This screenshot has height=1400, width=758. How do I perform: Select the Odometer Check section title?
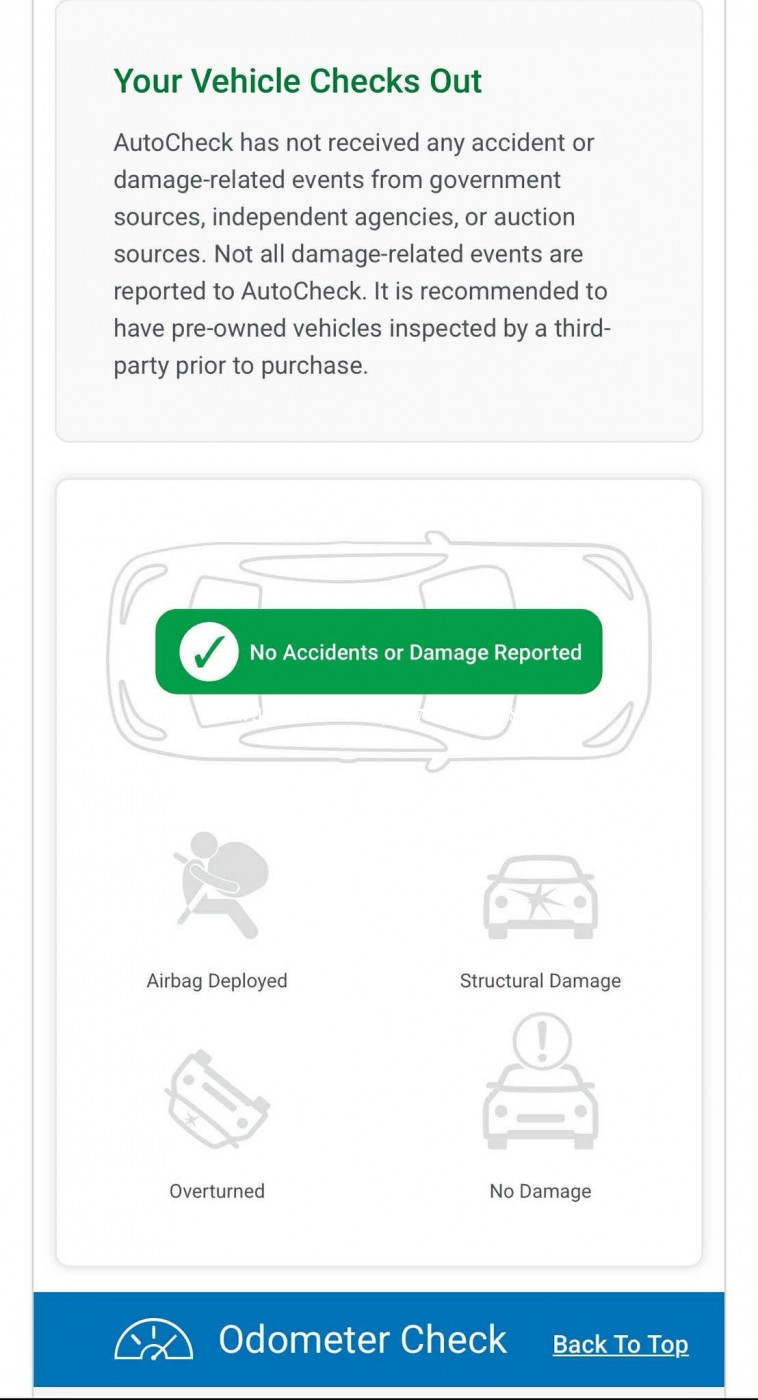pyautogui.click(x=362, y=1339)
